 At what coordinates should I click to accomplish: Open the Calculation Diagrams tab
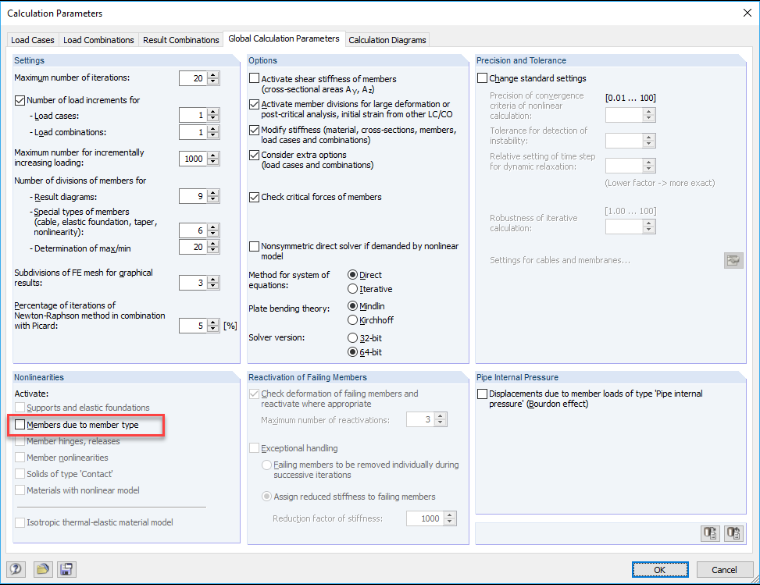click(x=387, y=40)
